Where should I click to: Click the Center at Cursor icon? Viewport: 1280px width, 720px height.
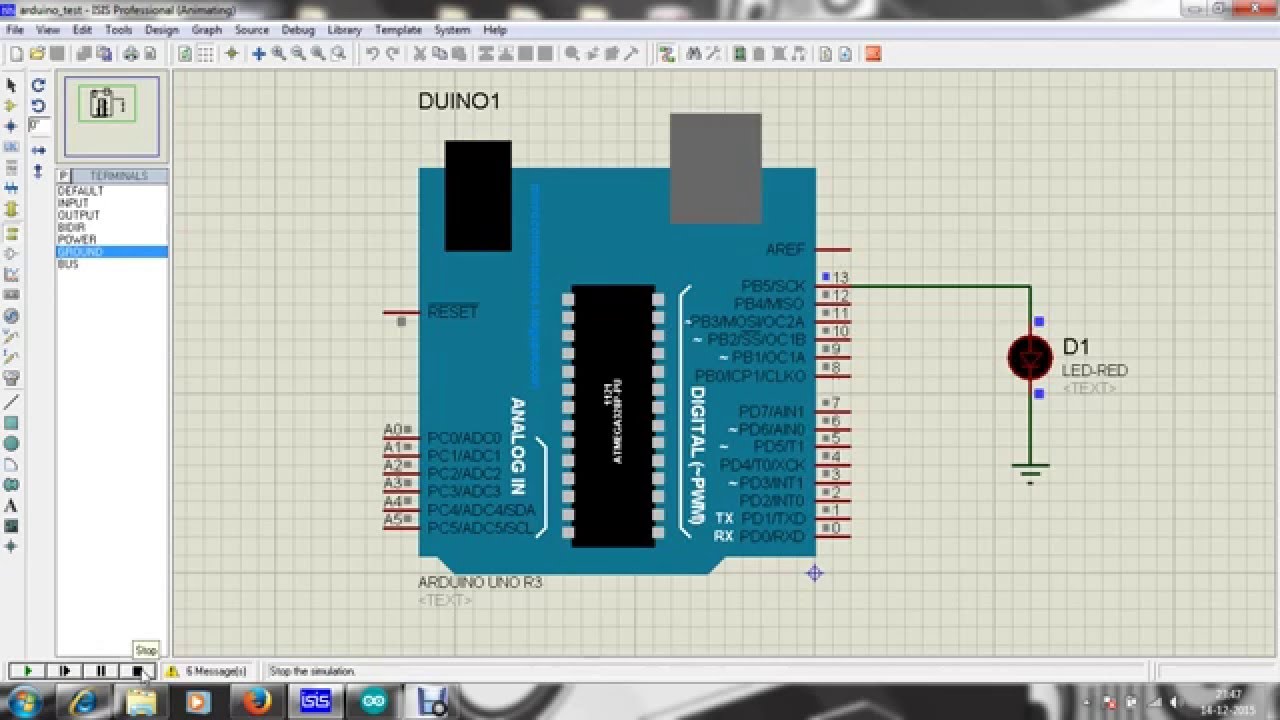[258, 54]
